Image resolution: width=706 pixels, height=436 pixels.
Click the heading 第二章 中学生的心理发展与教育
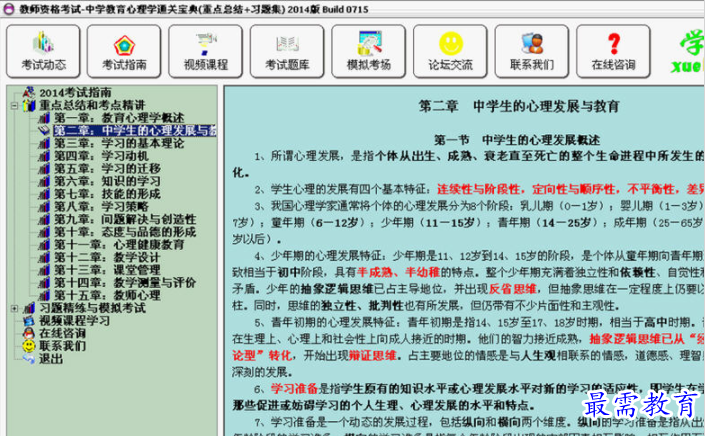tap(519, 107)
